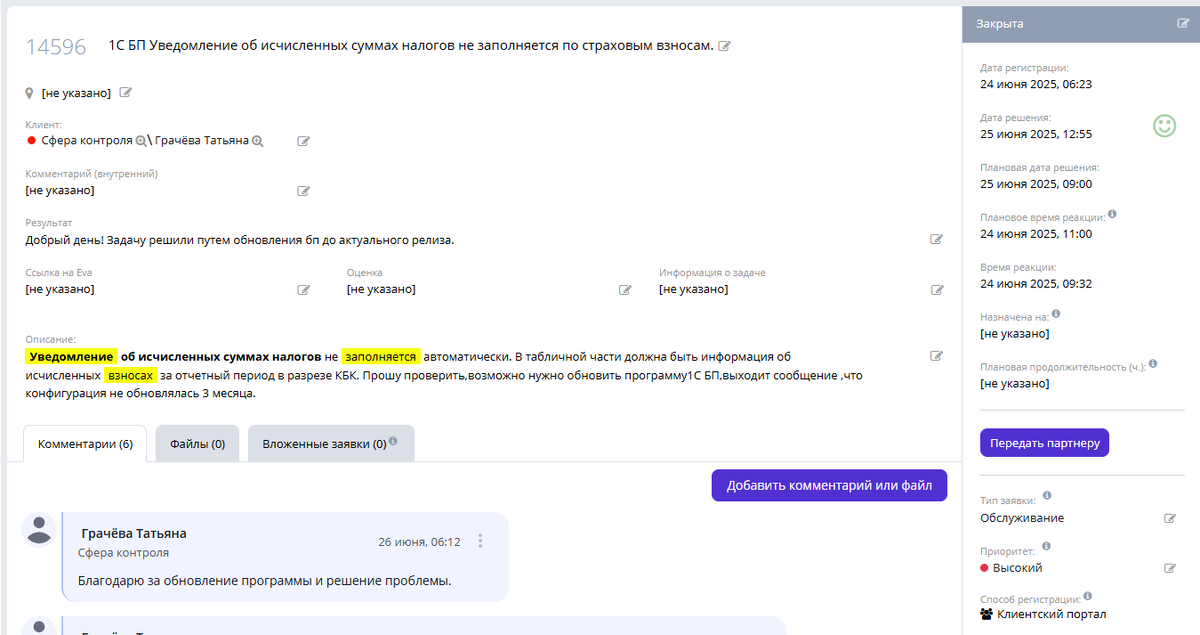Viewport: 1200px width, 635px height.
Task: Click comment timestamp '26 июня, 06:12'
Action: click(x=419, y=542)
